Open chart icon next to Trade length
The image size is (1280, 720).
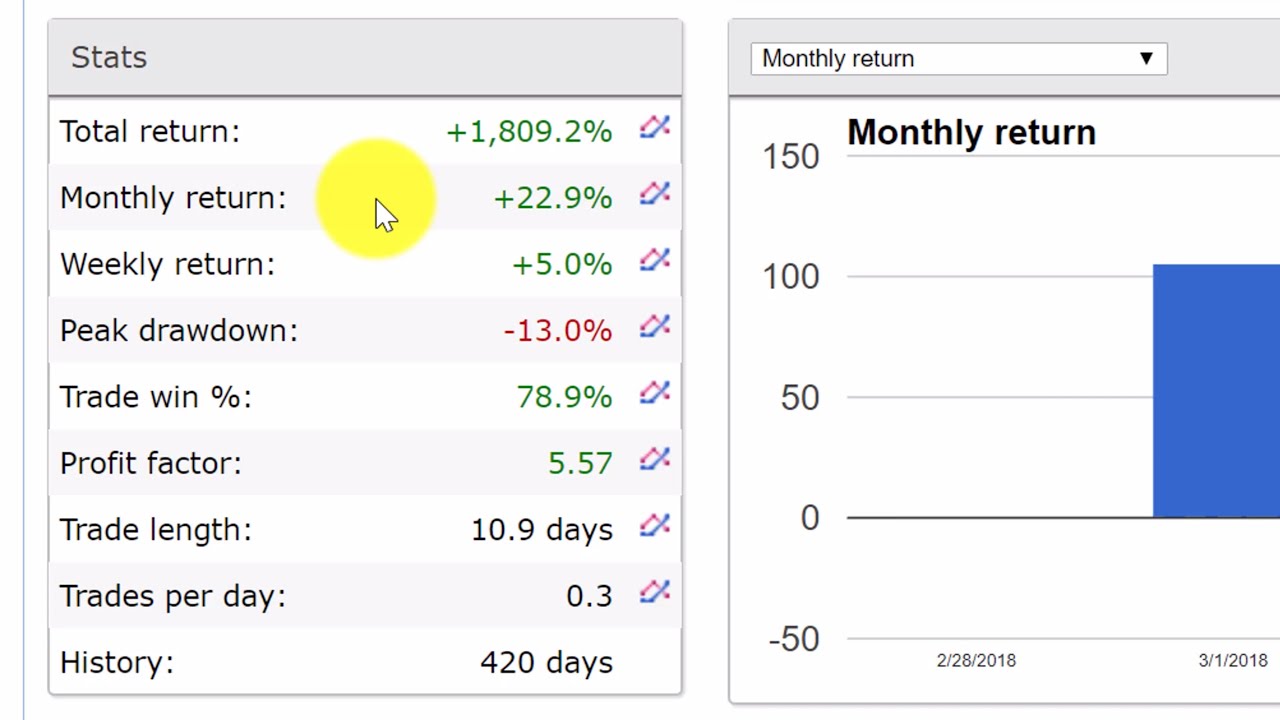coord(655,525)
